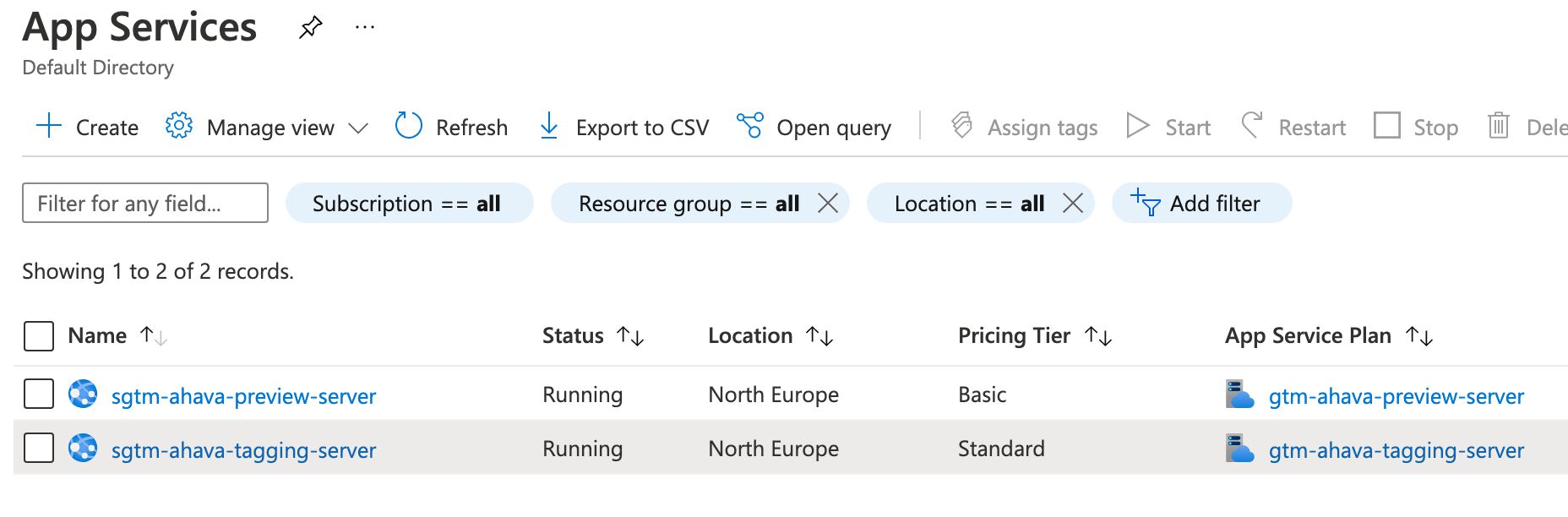
Task: Open the ellipsis more options menu
Action: (365, 27)
